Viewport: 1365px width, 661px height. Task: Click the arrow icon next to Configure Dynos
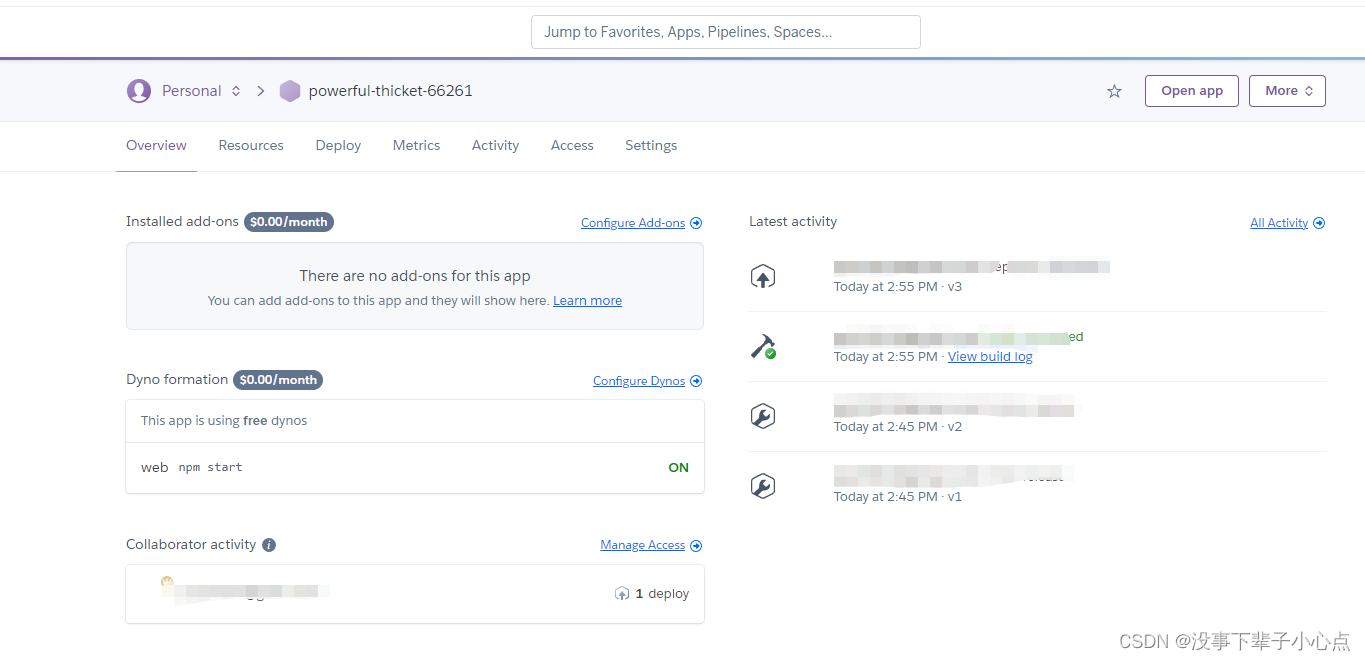pyautogui.click(x=696, y=381)
